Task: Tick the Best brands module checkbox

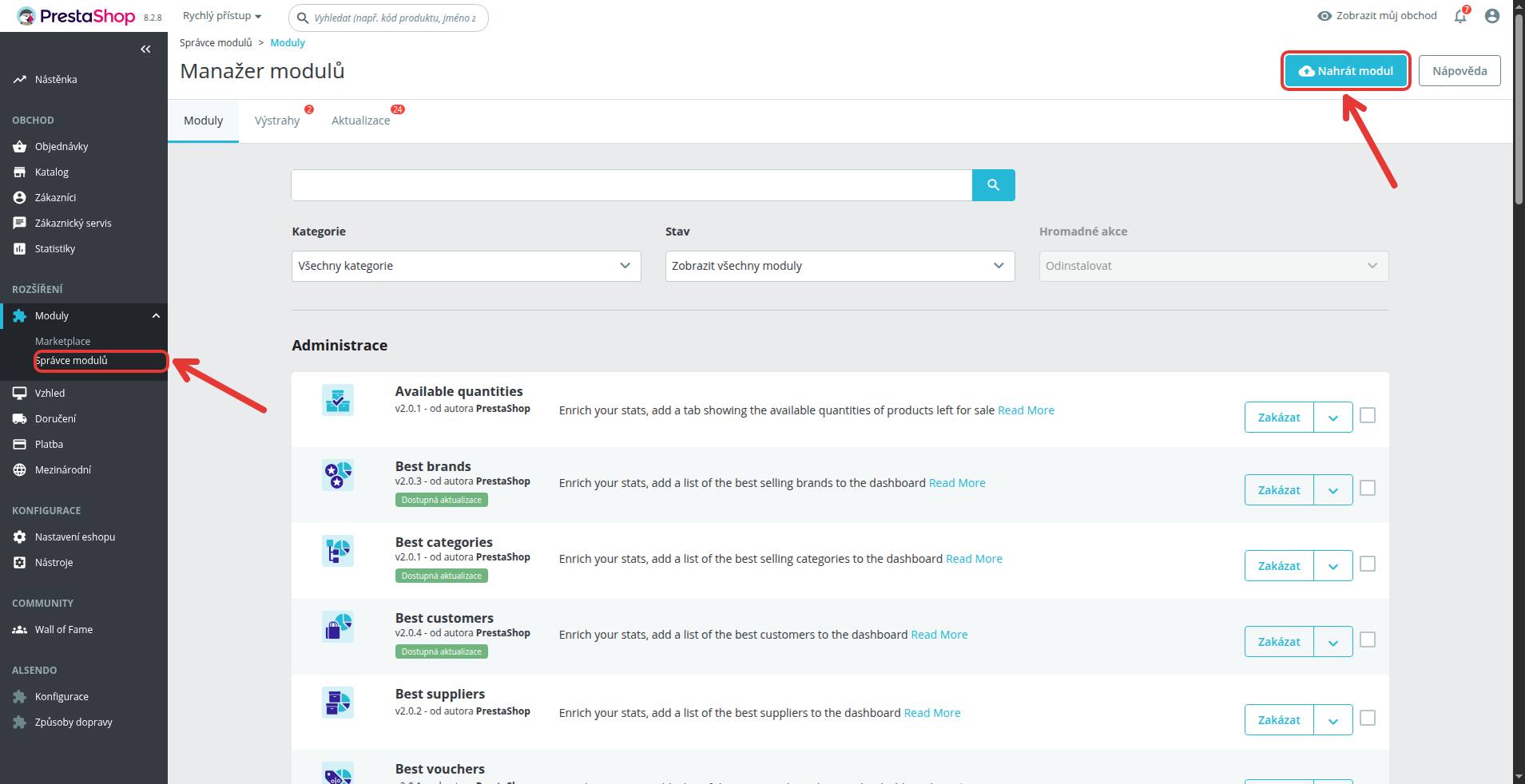Action: click(1368, 488)
